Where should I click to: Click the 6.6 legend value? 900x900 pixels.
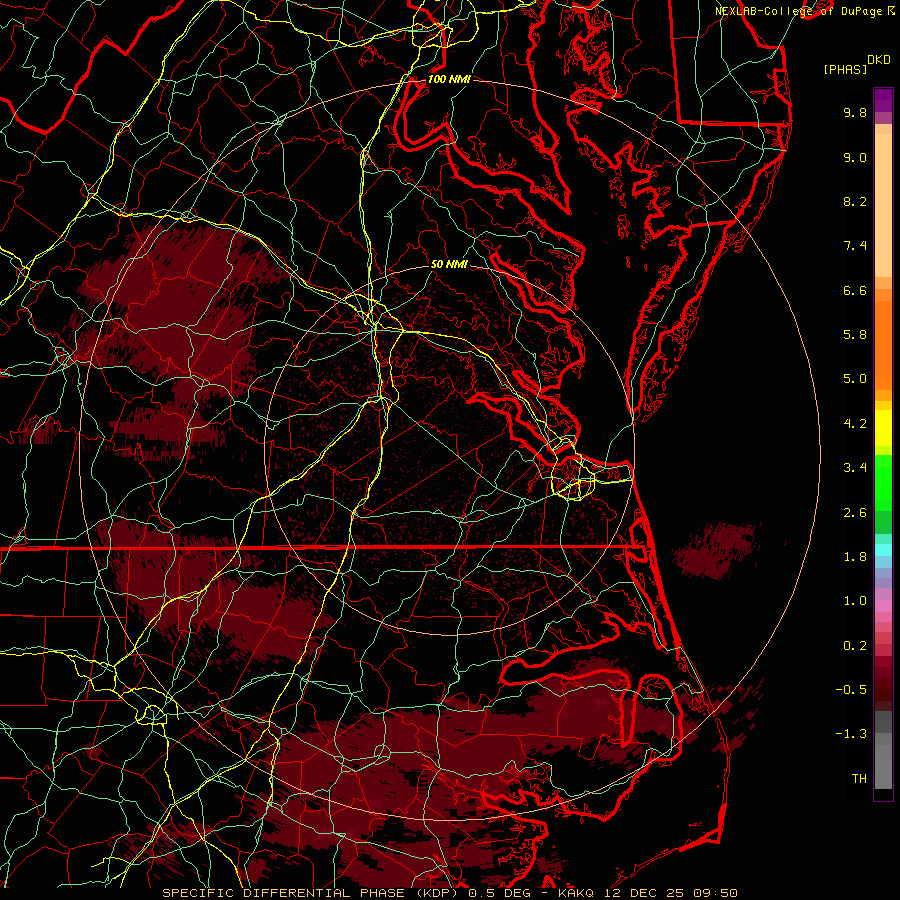click(x=855, y=290)
